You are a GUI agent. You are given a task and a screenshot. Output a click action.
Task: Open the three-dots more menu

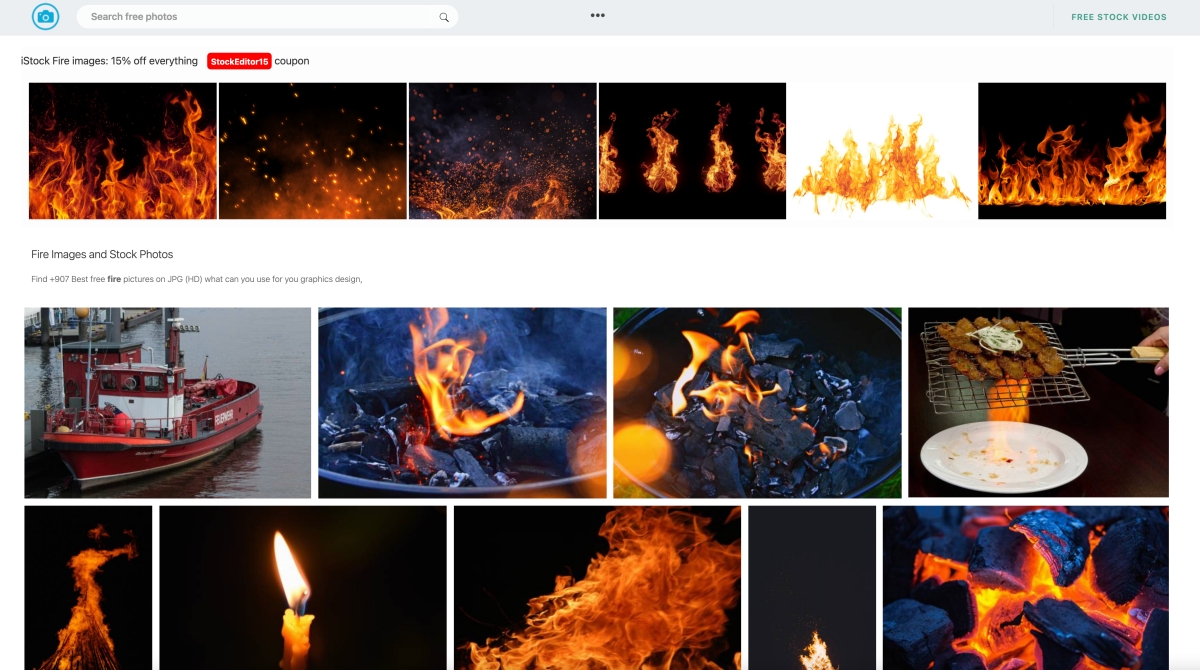597,15
